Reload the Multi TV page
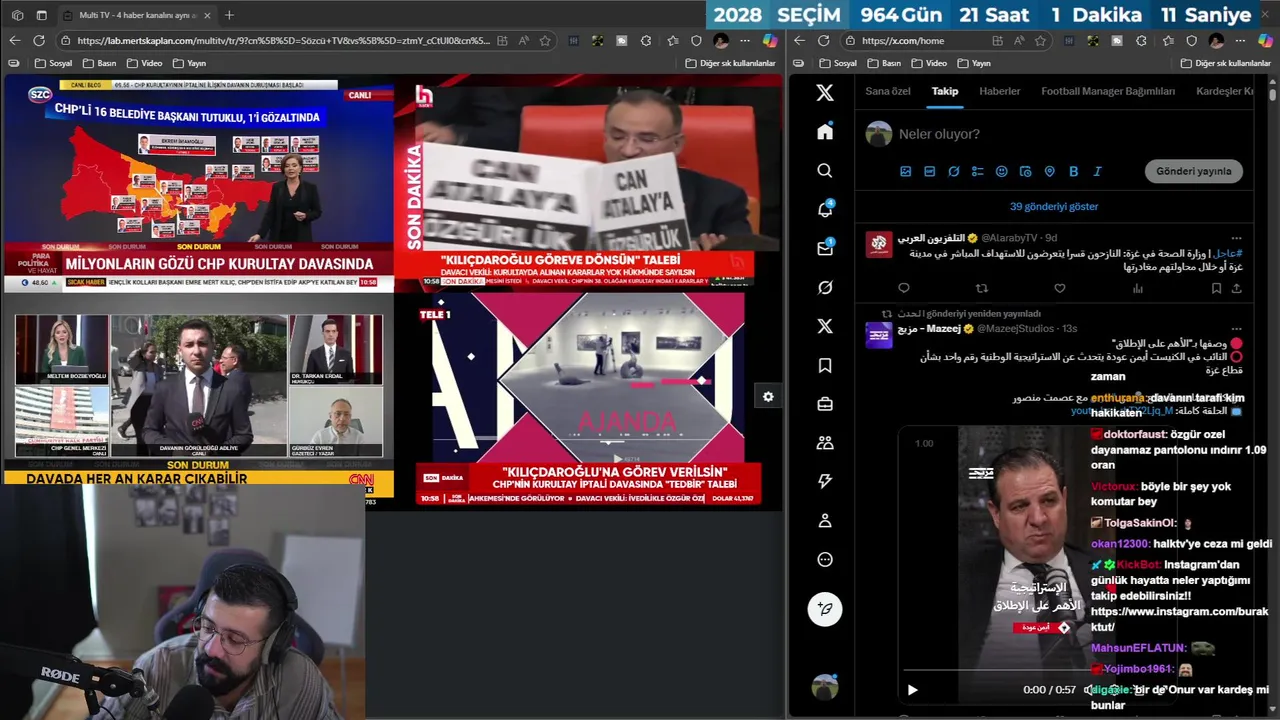The width and height of the screenshot is (1280, 720). point(38,40)
